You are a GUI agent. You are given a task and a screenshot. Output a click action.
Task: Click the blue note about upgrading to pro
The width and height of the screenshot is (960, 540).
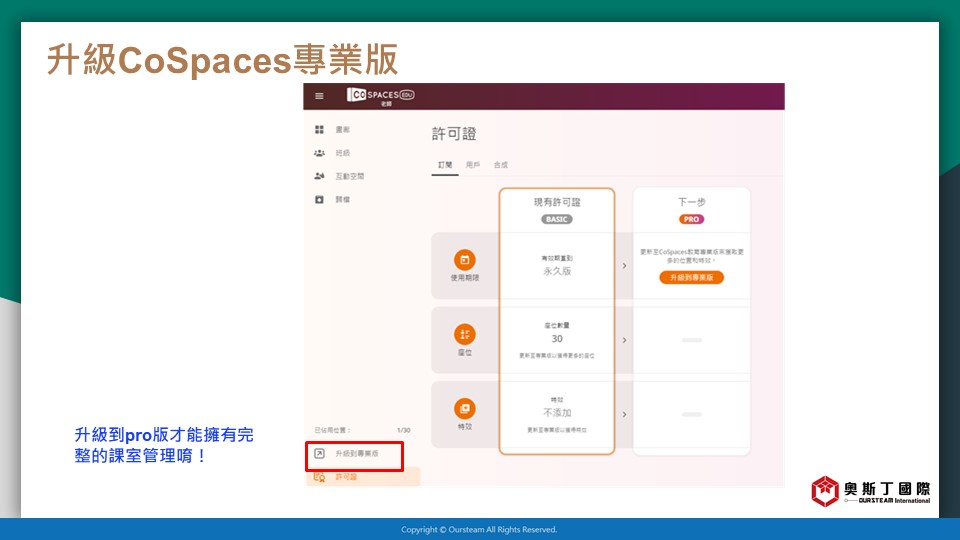(163, 445)
